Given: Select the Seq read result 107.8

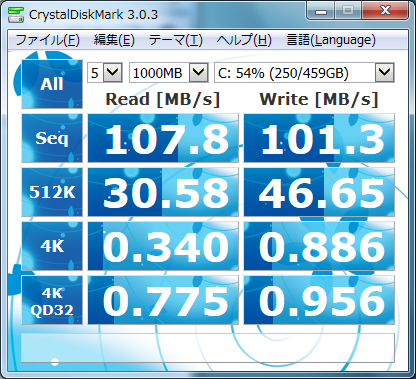Looking at the screenshot, I should pos(163,138).
